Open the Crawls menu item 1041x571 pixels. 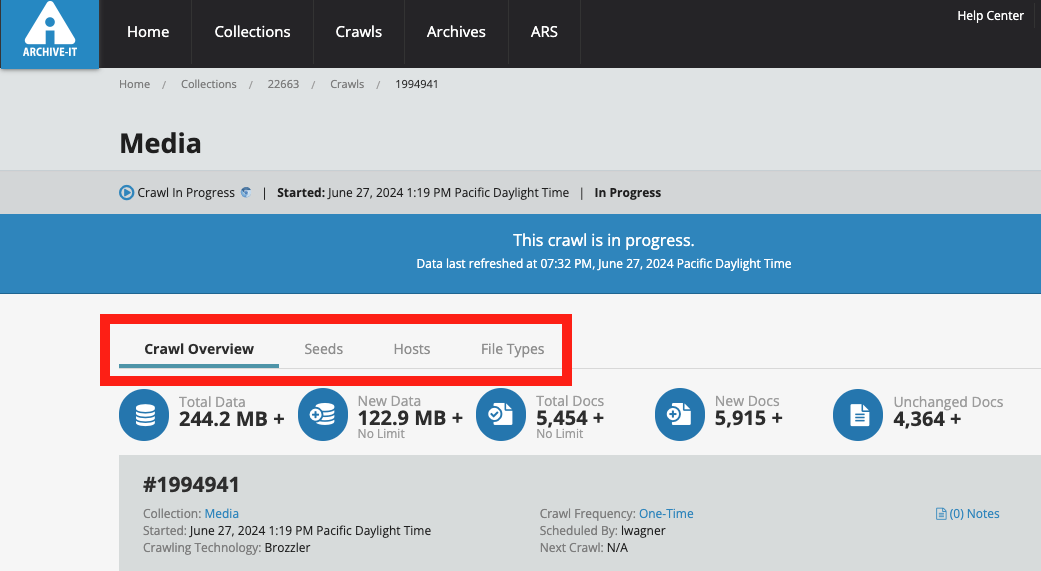click(359, 32)
